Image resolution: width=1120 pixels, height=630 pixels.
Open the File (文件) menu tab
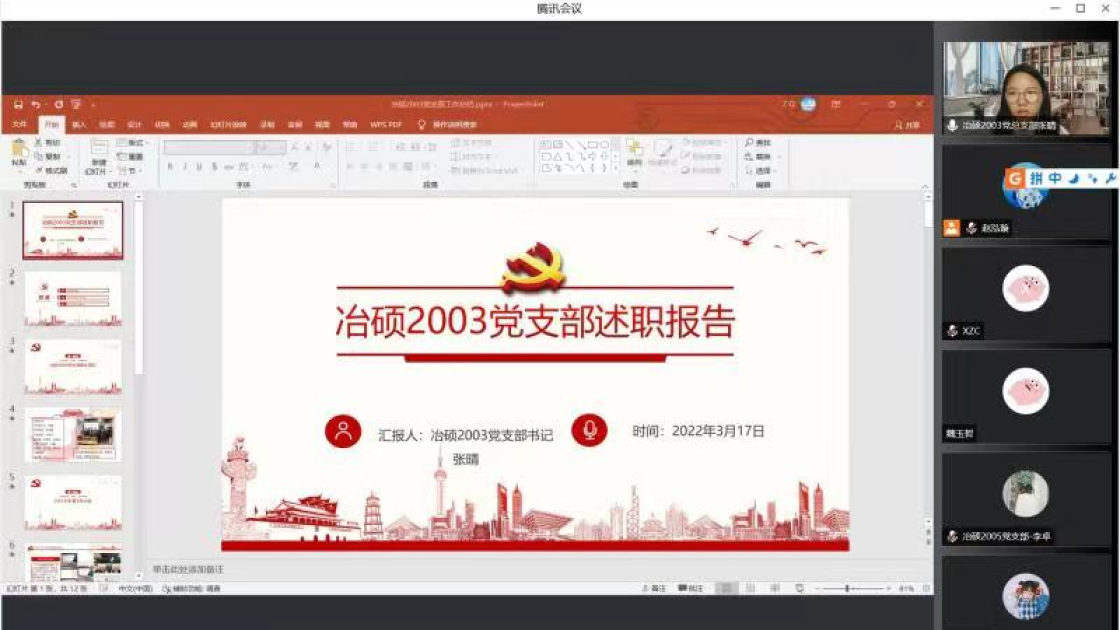click(19, 125)
